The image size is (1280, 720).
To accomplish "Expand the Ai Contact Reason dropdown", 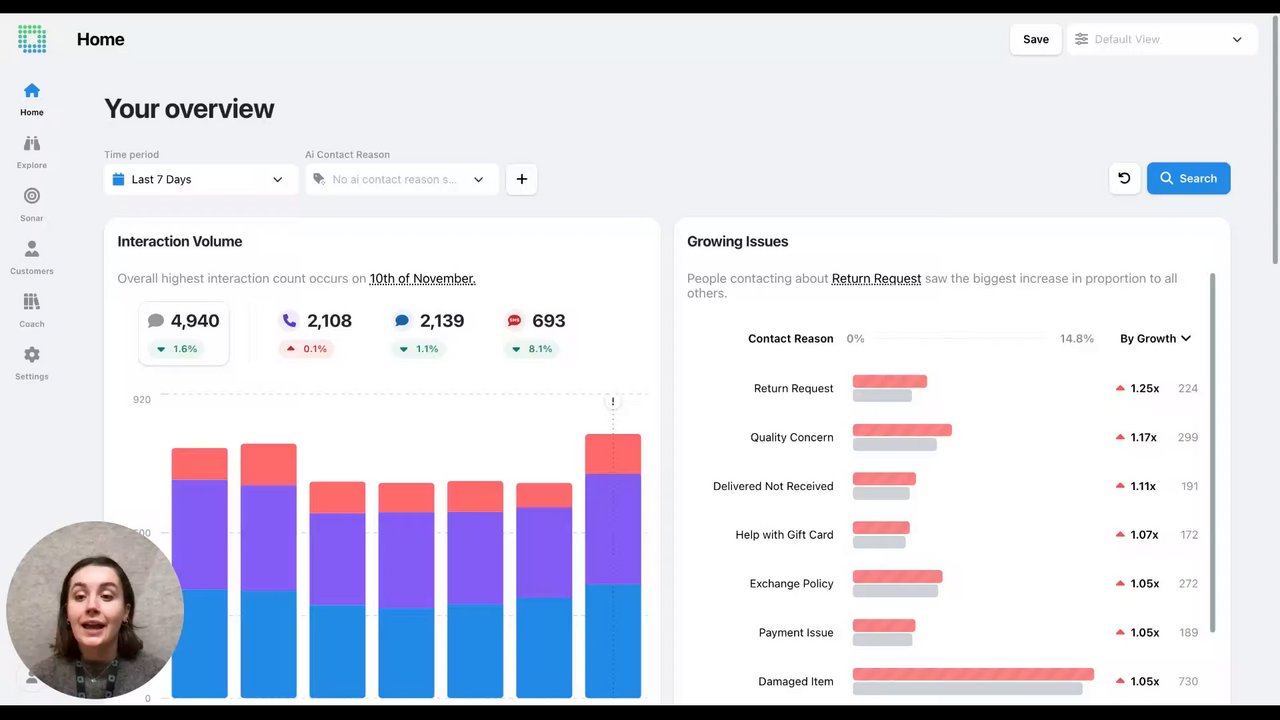I will [401, 179].
